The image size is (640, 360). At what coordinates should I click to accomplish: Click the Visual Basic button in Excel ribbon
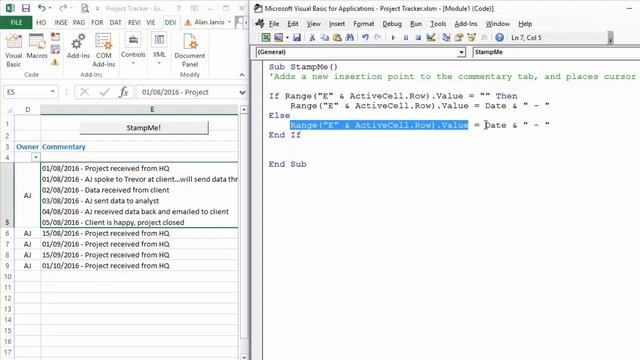point(13,51)
